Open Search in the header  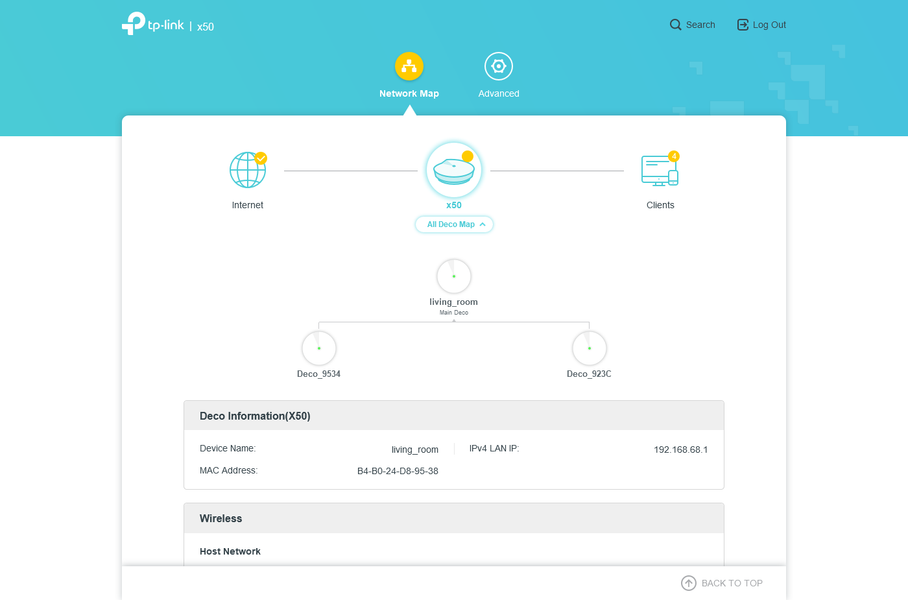coord(692,25)
